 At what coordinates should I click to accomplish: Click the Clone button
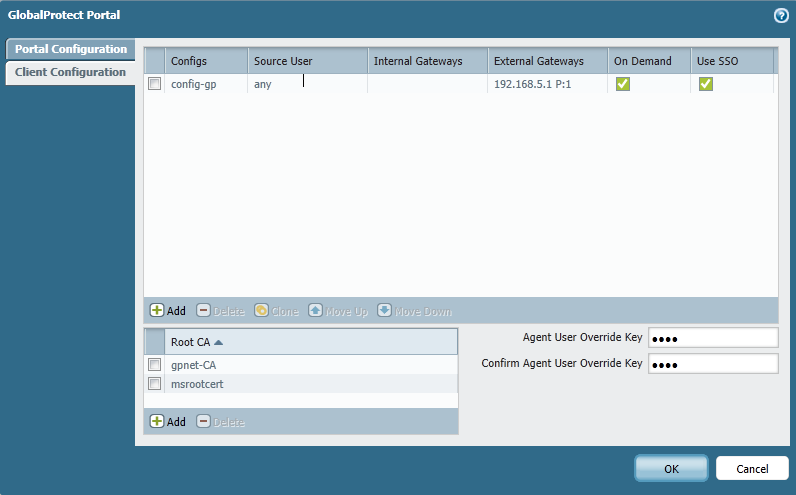pyautogui.click(x=277, y=311)
